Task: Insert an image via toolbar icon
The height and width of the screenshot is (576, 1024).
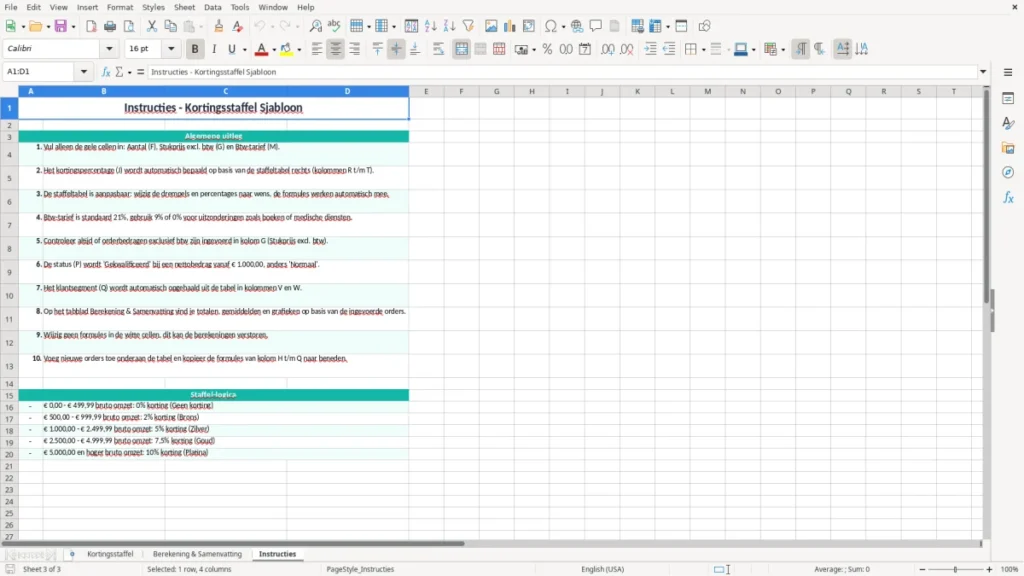Action: [x=491, y=26]
